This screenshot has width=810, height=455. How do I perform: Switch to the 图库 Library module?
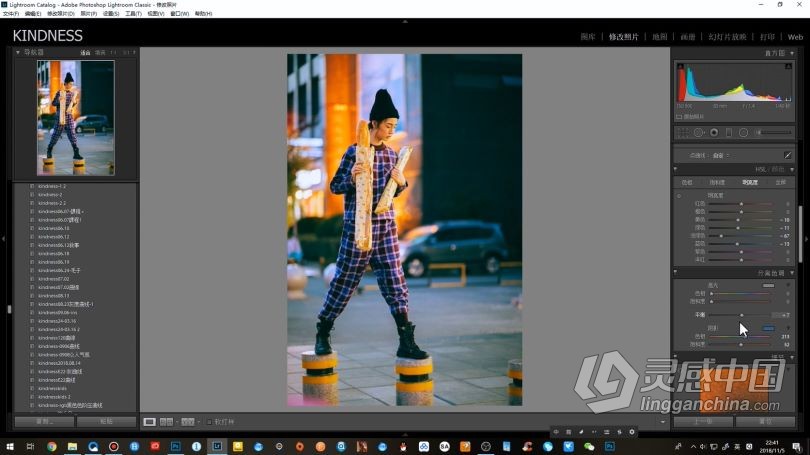click(x=588, y=36)
